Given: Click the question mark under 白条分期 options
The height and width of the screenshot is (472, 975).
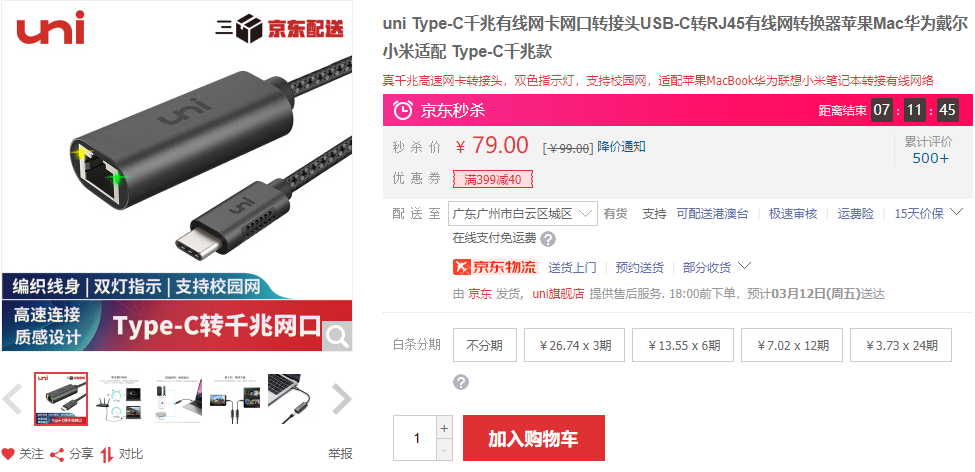Looking at the screenshot, I should click(461, 382).
